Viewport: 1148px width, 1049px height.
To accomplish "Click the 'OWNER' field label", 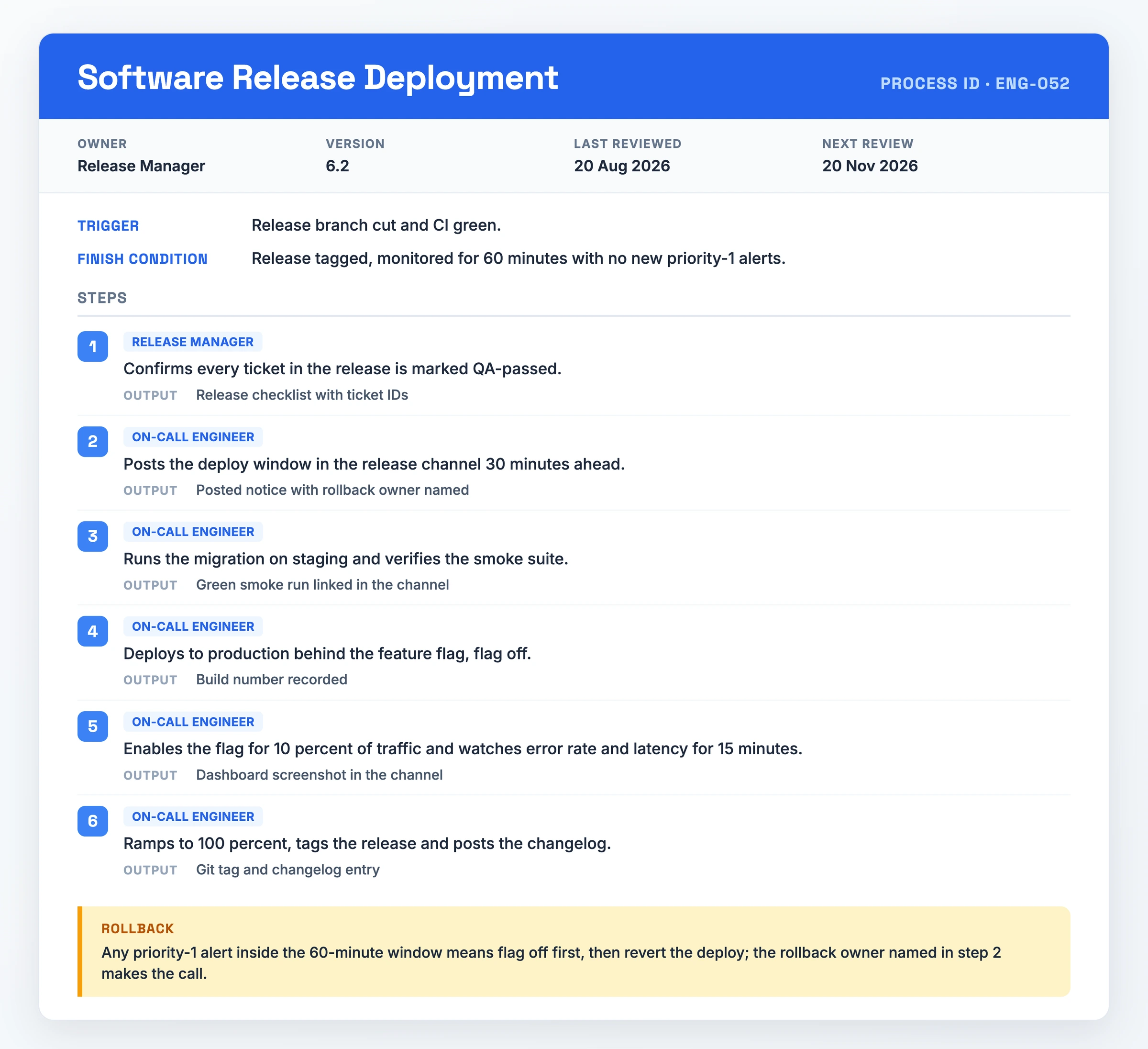I will click(x=102, y=144).
